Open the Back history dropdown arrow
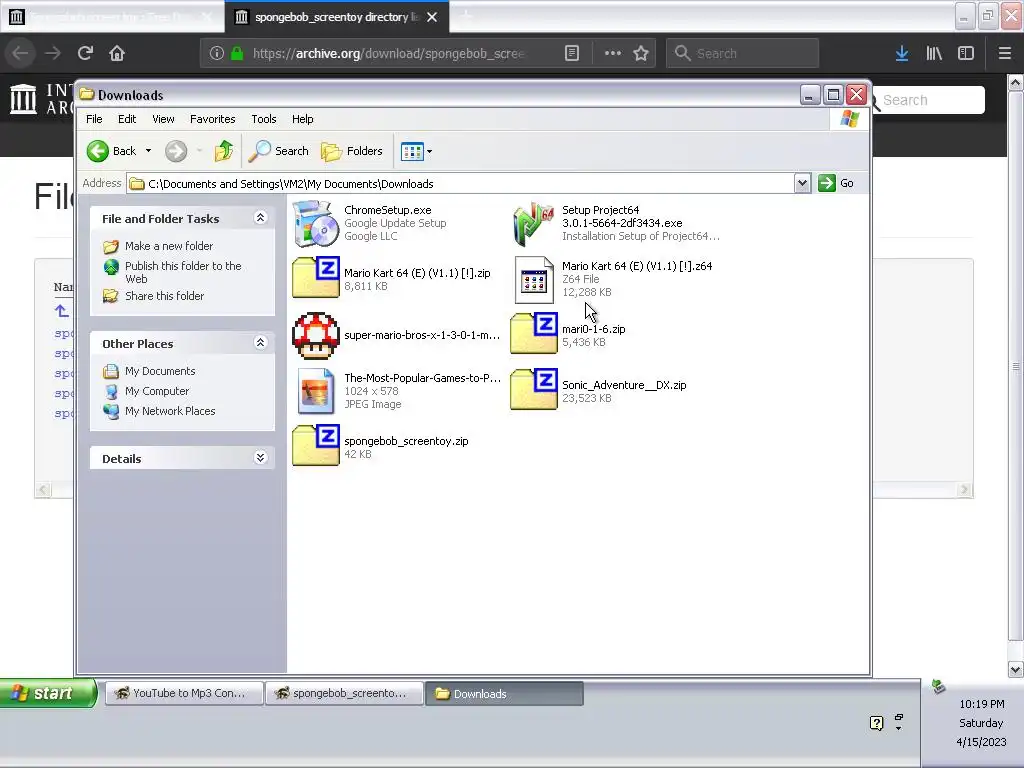The width and height of the screenshot is (1024, 768). pyautogui.click(x=148, y=151)
